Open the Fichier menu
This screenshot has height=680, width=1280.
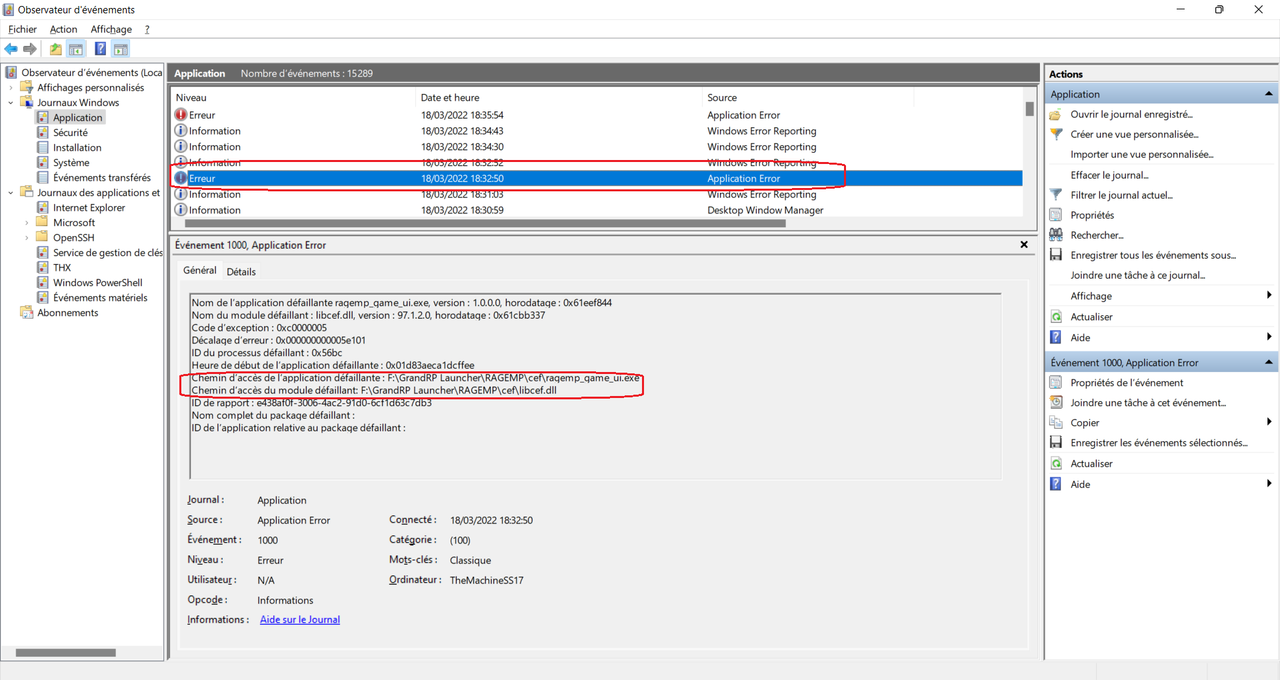[x=22, y=29]
